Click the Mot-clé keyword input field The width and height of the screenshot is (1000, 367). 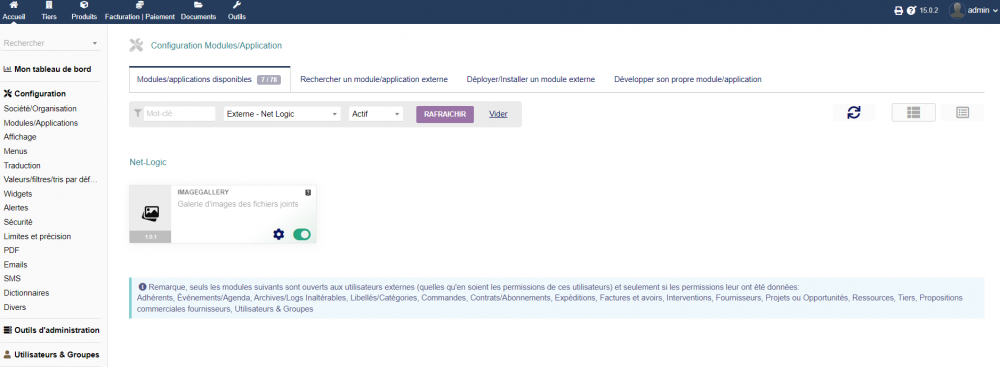pyautogui.click(x=180, y=114)
